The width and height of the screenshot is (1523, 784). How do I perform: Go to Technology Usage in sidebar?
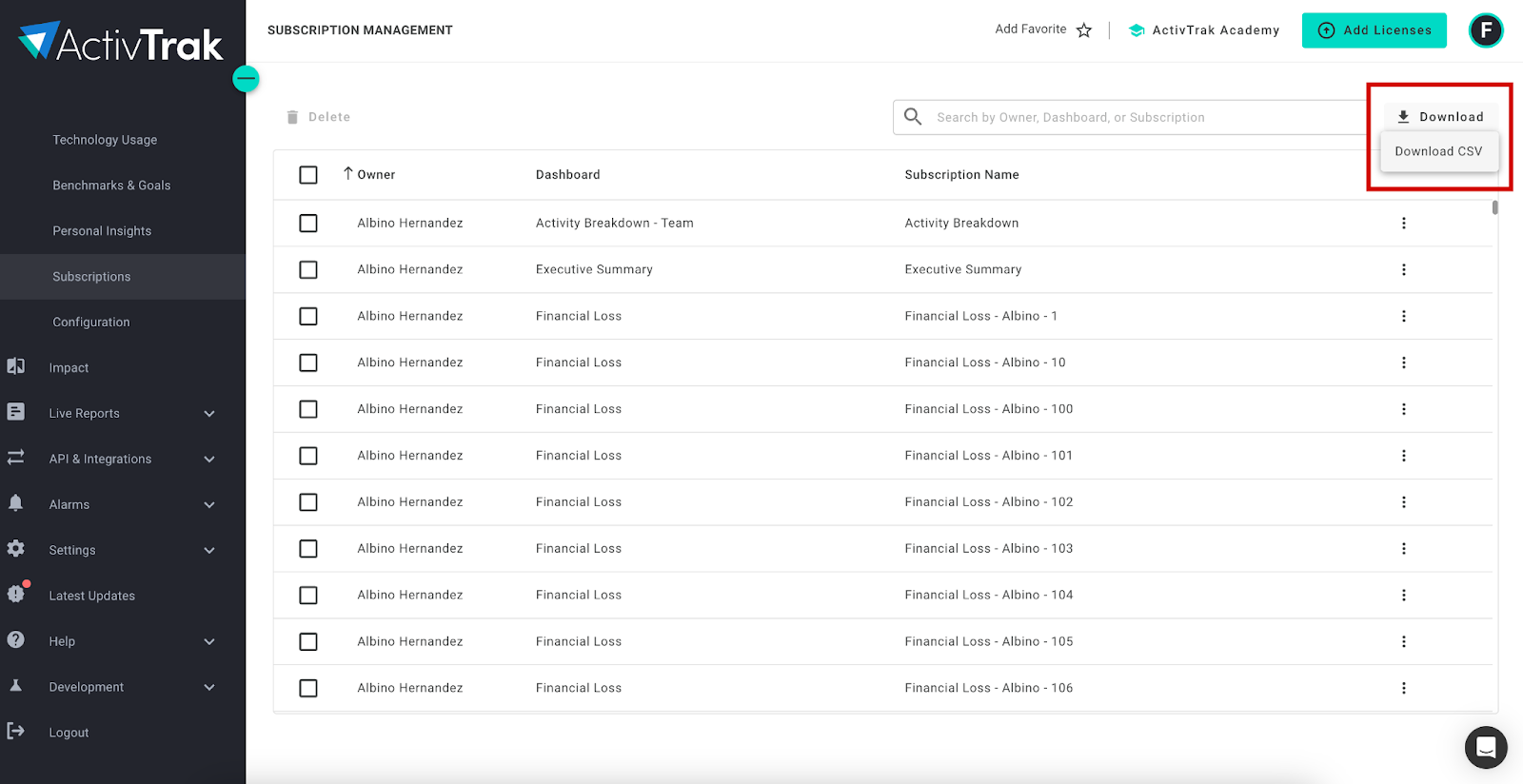[105, 140]
